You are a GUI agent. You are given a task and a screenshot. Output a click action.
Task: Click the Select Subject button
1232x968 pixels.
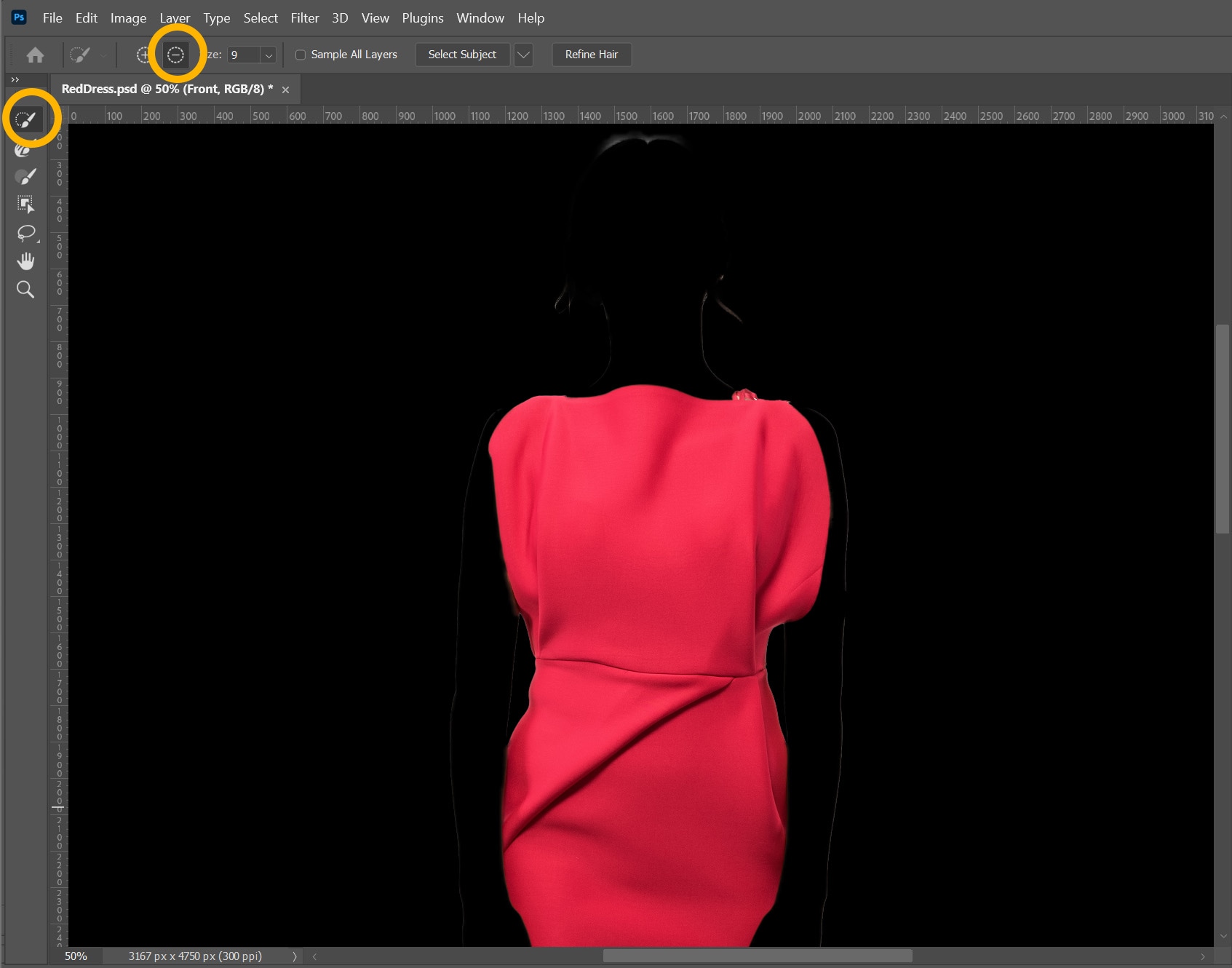pos(462,55)
